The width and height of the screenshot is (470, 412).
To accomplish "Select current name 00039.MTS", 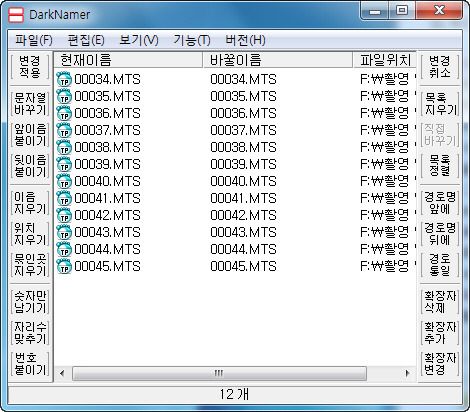I will coord(107,164).
